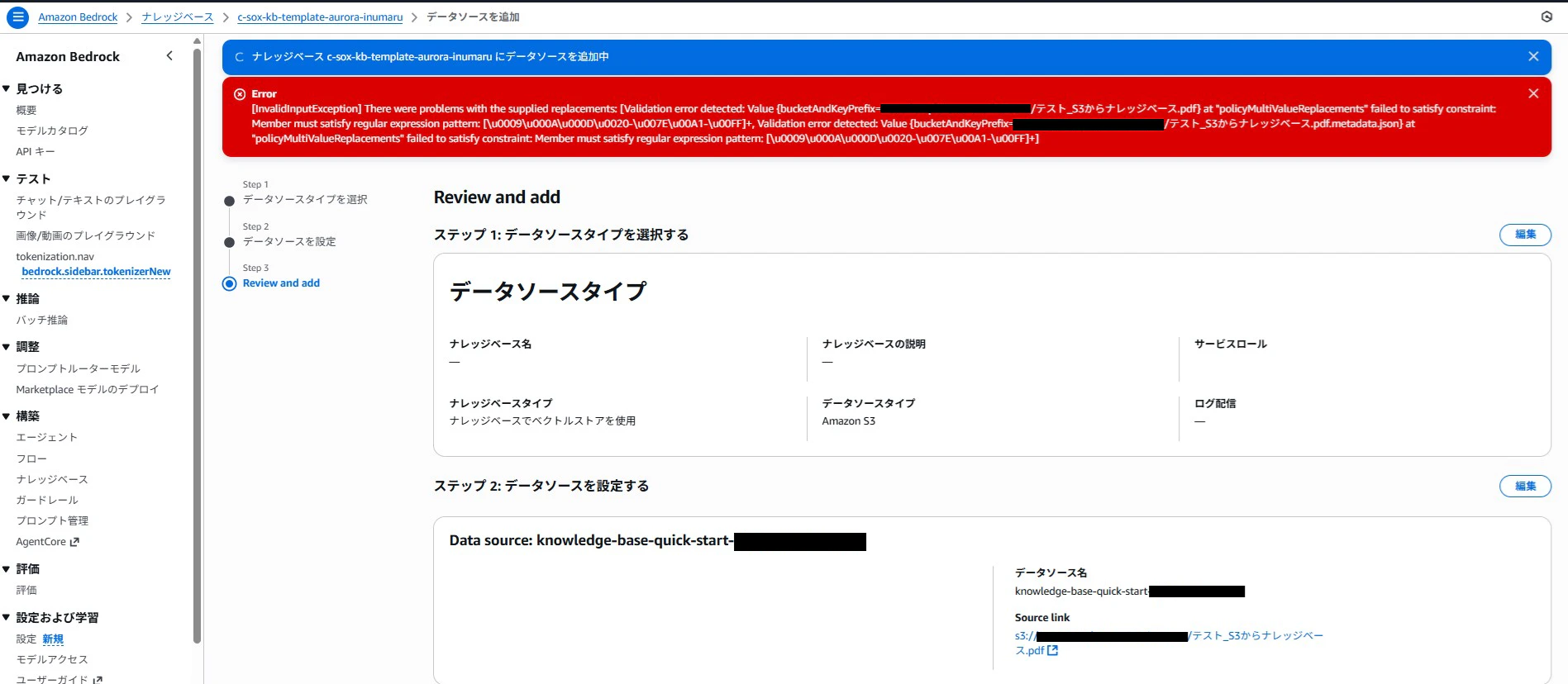Image resolution: width=1568 pixels, height=684 pixels.
Task: Open 設定 新規 in sidebar
Action: [x=40, y=639]
